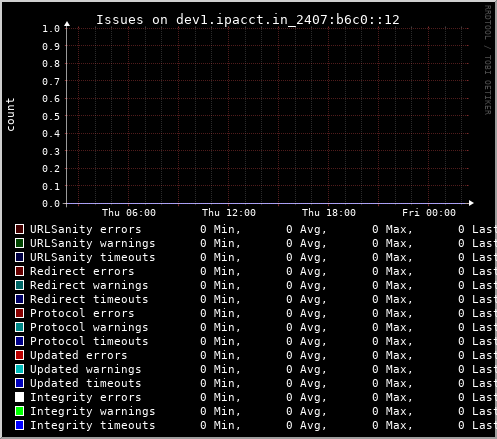Click the Thu 06:00 time axis label

coord(129,213)
